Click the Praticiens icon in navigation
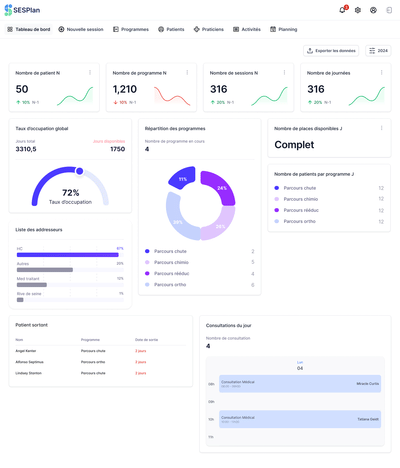 pos(197,29)
